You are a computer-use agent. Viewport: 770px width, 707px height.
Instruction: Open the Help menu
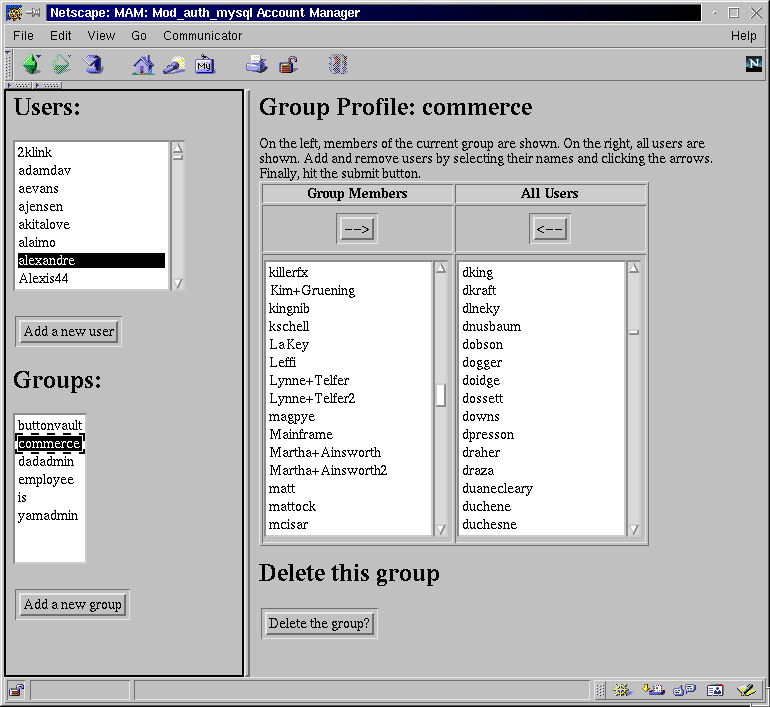743,36
